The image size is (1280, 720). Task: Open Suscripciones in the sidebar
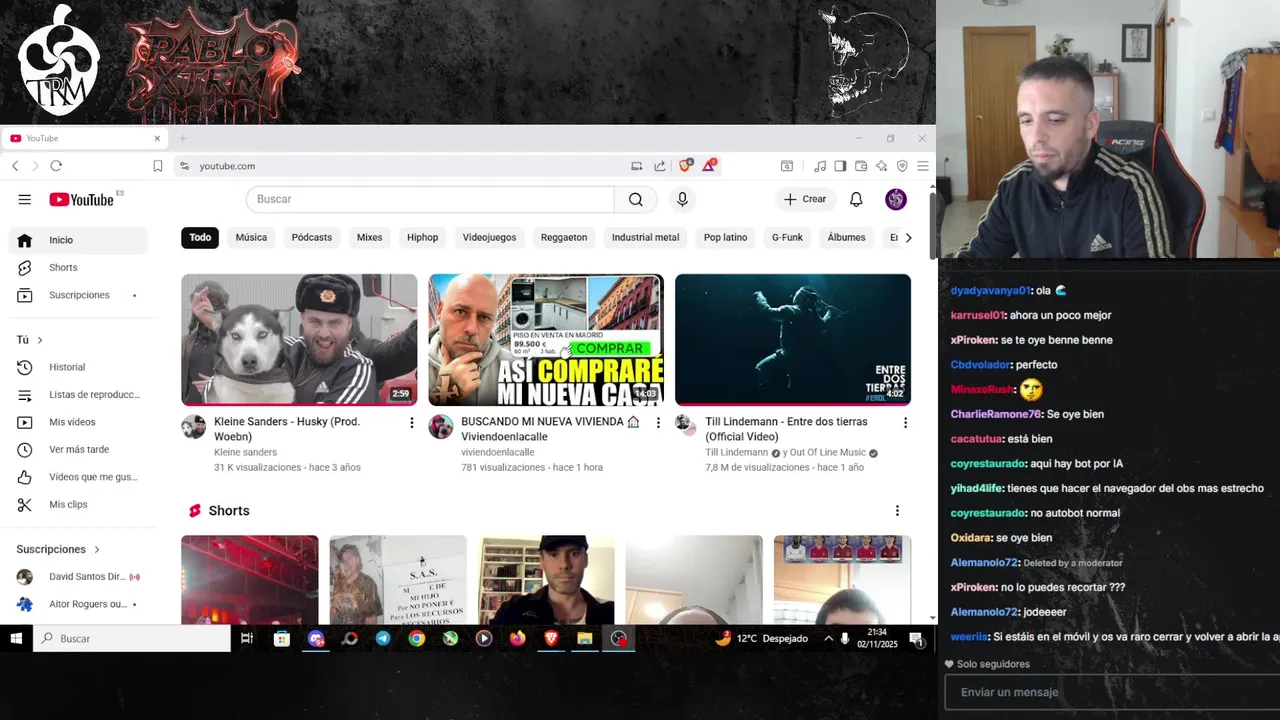pyautogui.click(x=78, y=295)
